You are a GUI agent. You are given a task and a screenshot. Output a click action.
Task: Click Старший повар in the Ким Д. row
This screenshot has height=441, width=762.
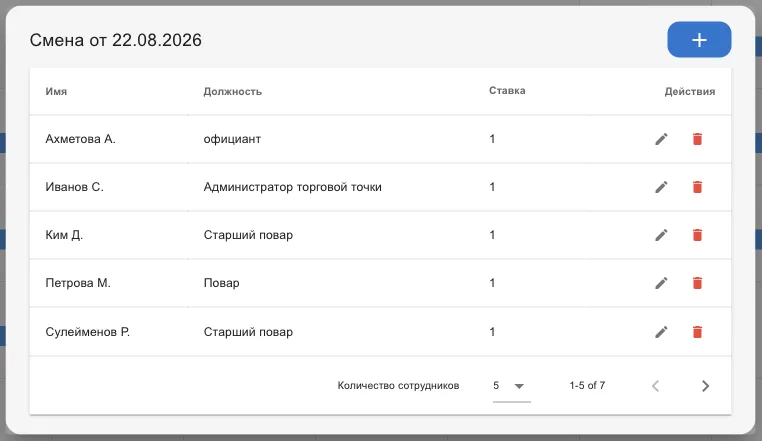pyautogui.click(x=248, y=235)
